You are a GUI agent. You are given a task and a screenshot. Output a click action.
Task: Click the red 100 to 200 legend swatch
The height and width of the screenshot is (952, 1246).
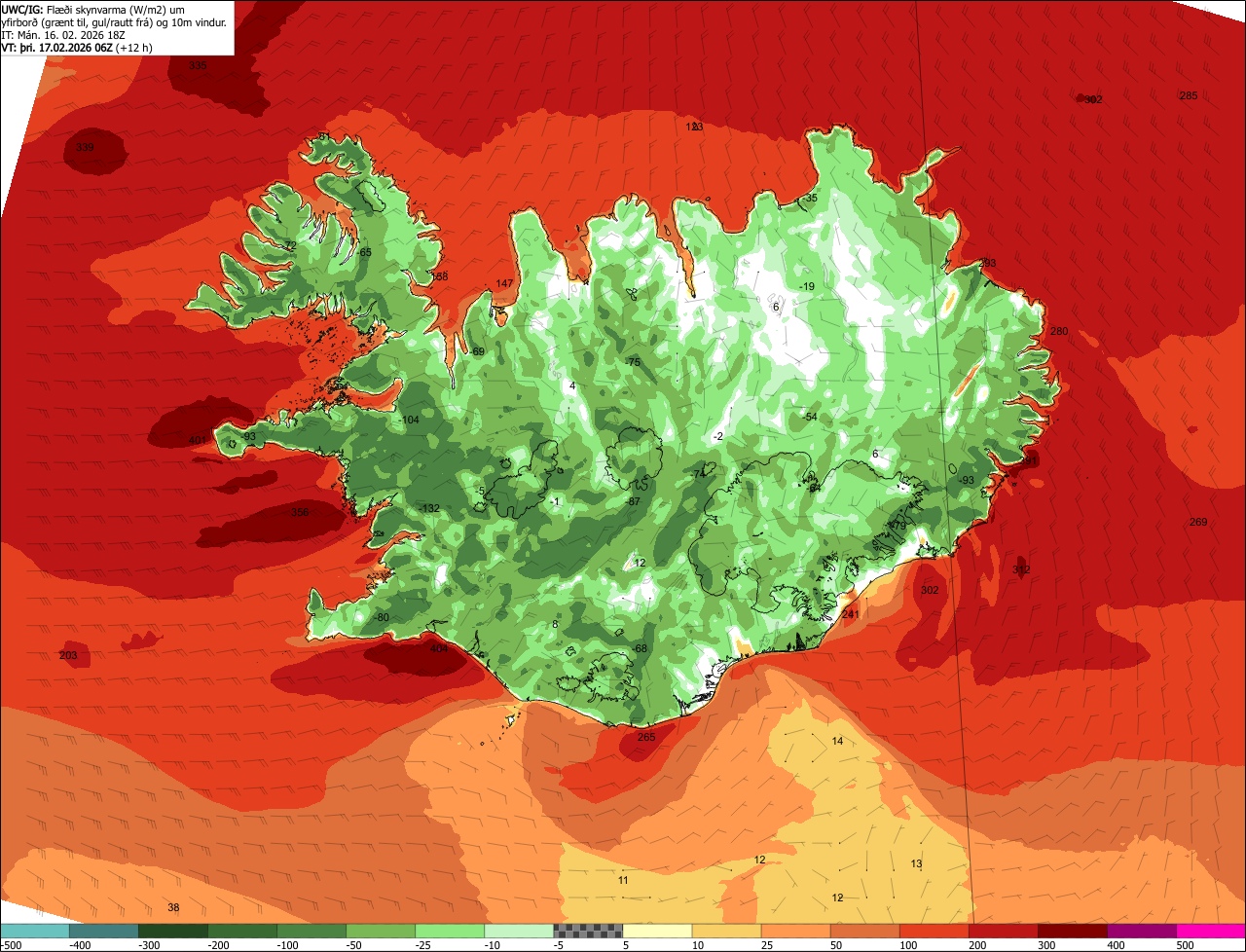click(x=934, y=931)
